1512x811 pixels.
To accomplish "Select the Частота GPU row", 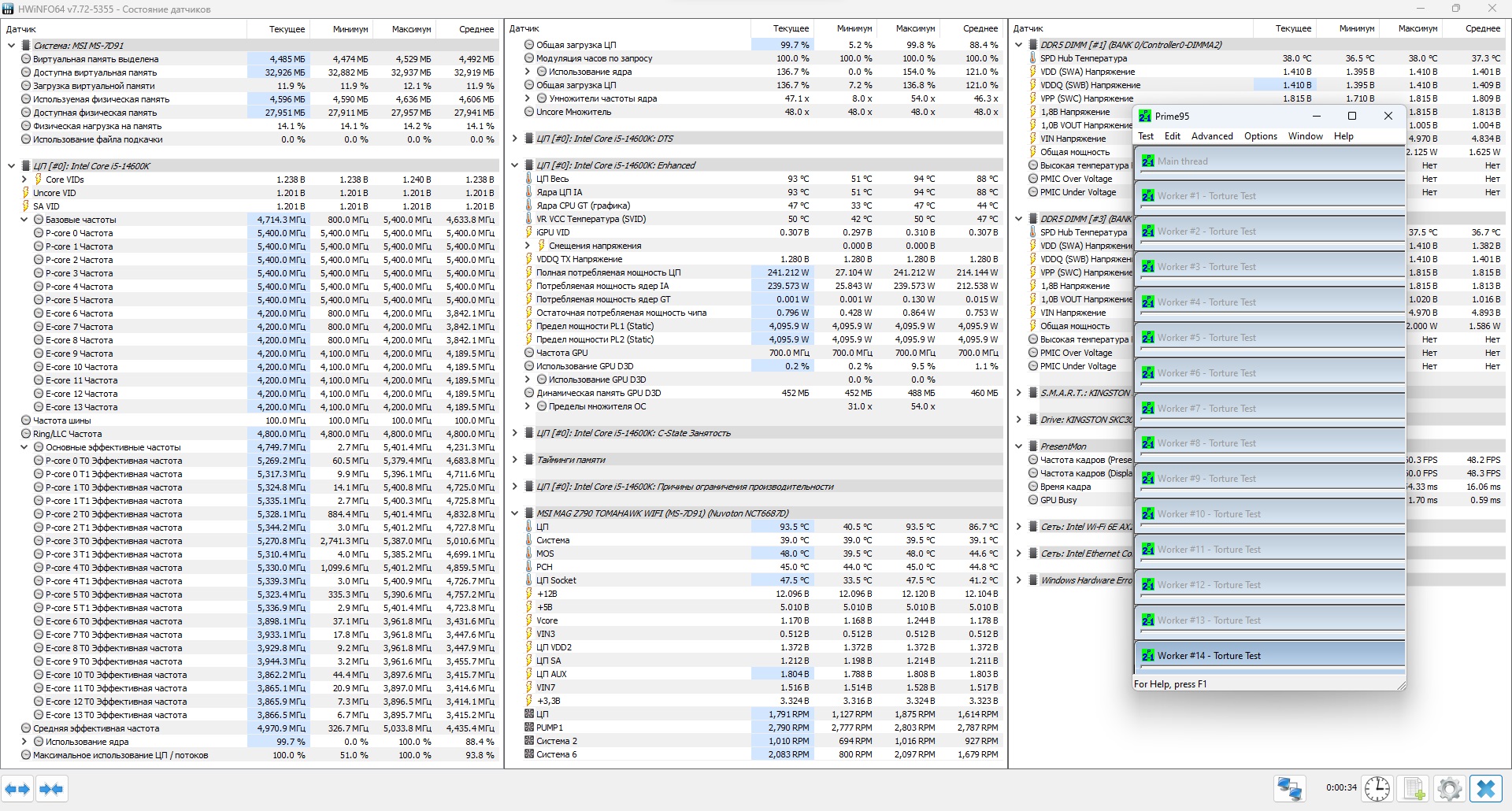I will pos(755,353).
